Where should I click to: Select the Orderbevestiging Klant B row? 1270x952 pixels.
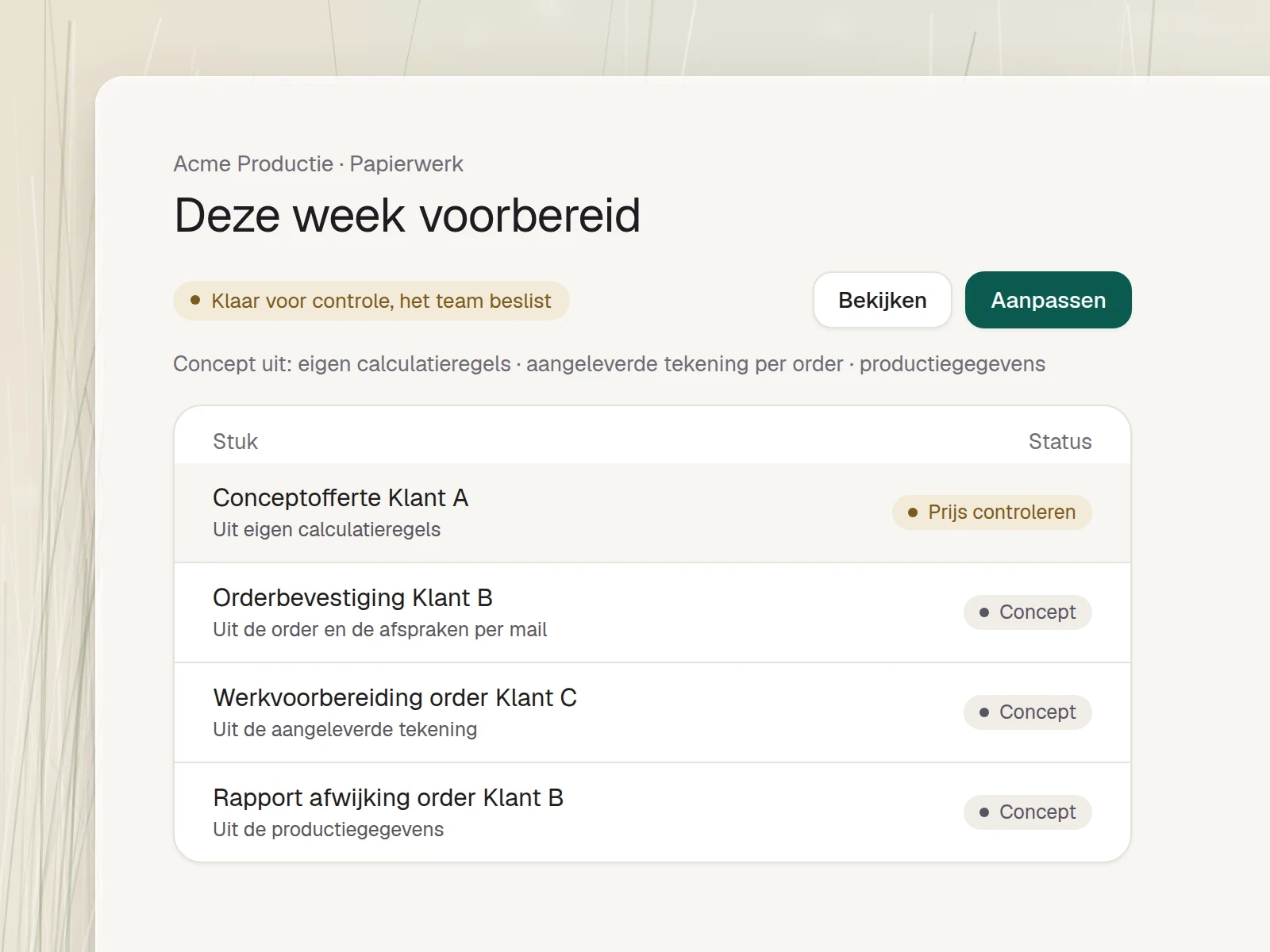pyautogui.click(x=652, y=612)
